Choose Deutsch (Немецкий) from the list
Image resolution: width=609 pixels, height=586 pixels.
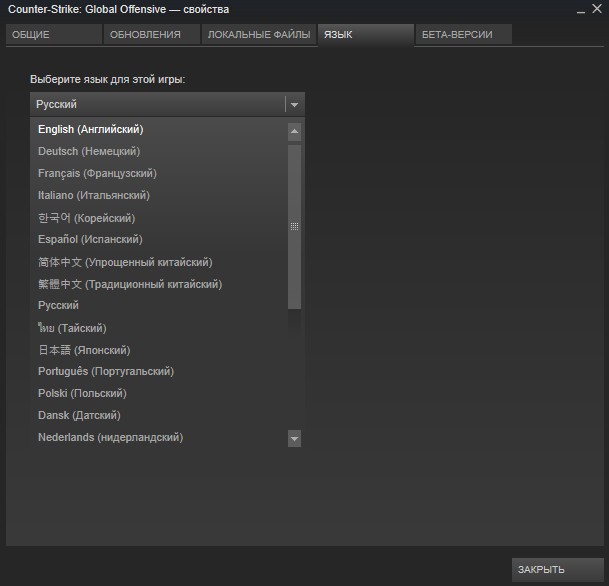(x=159, y=151)
